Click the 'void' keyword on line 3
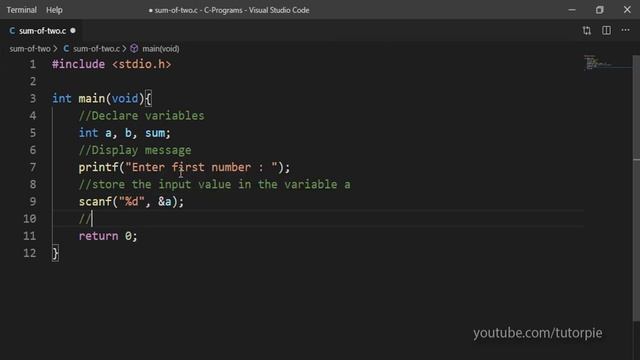The height and width of the screenshot is (360, 640). click(125, 98)
